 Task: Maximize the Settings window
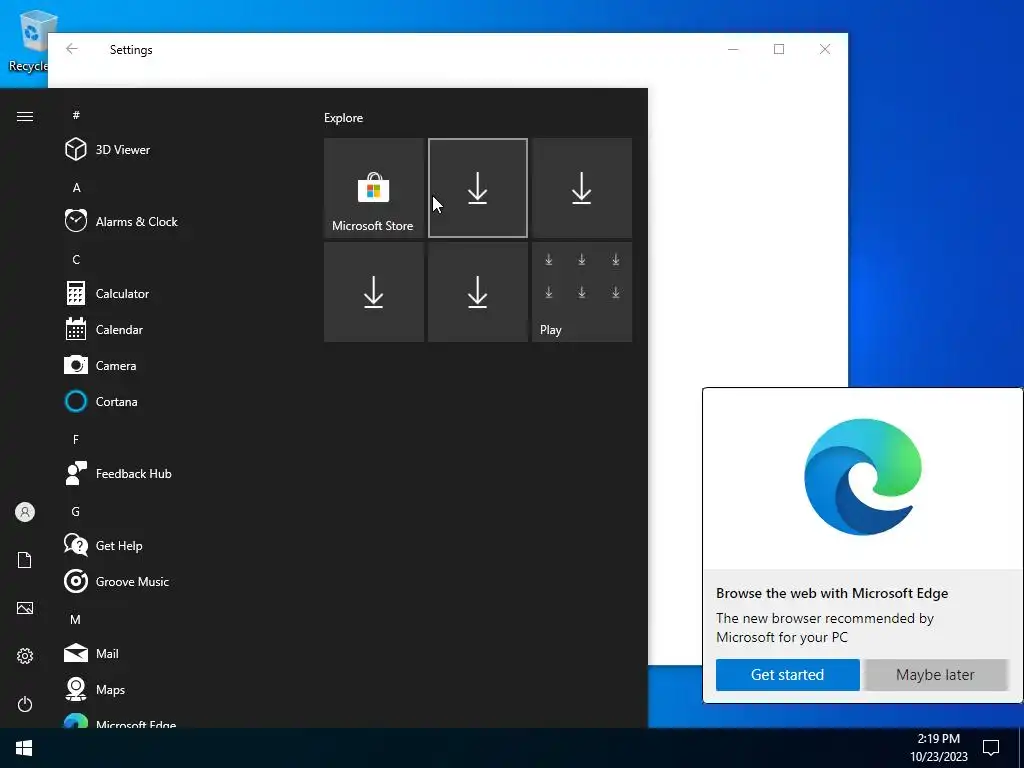point(778,49)
